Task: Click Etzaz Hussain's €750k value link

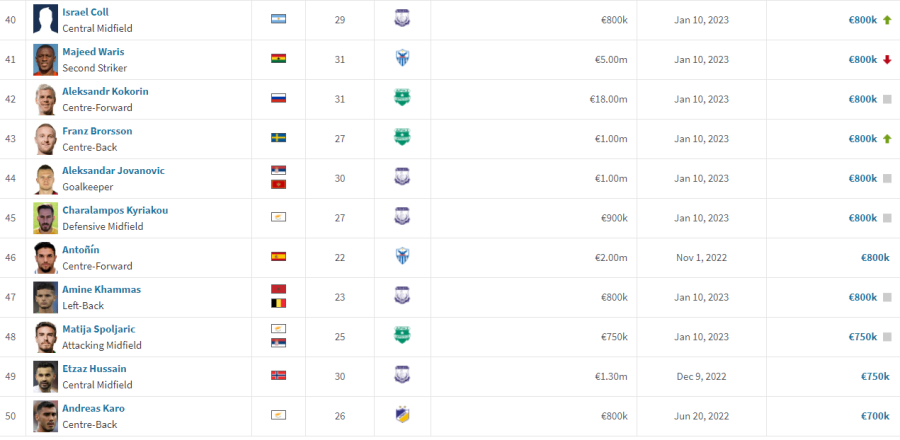Action: point(875,376)
